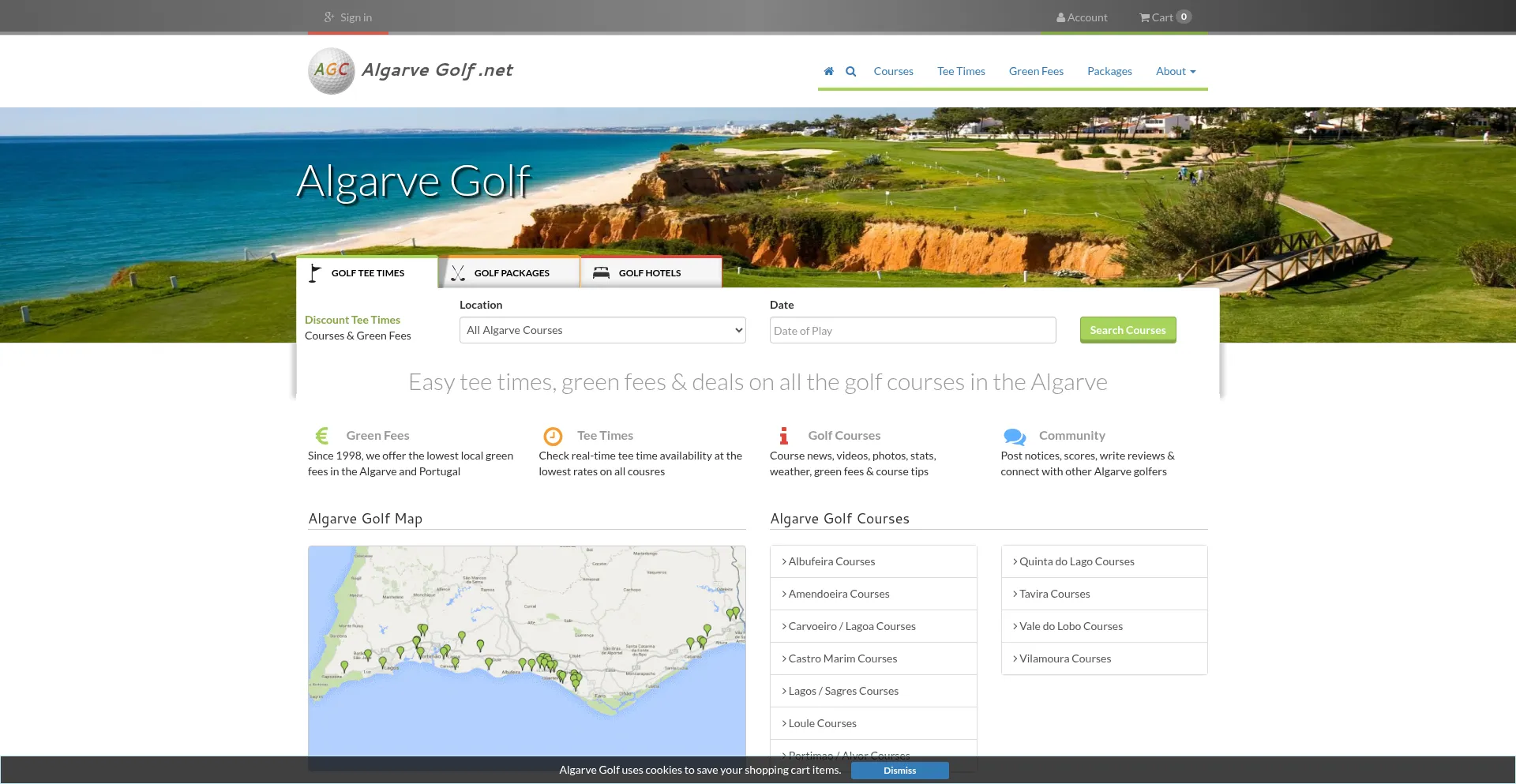Open the All Algarve Courses location dropdown
The image size is (1516, 784).
[x=602, y=330]
